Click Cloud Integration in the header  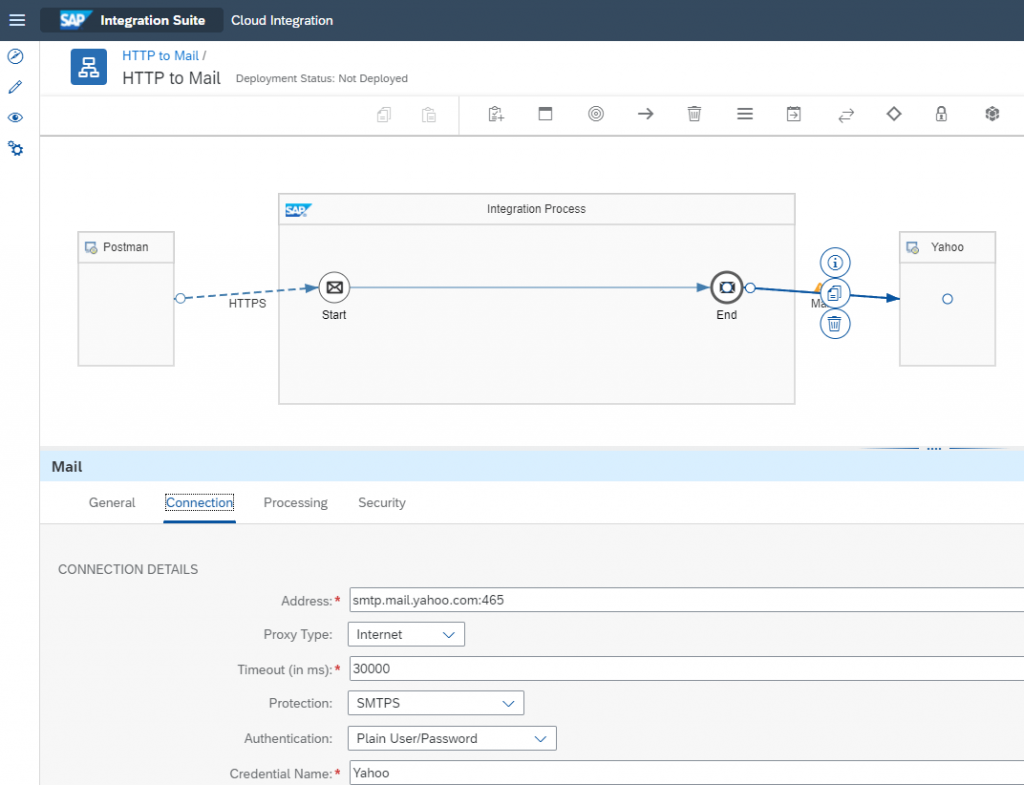coord(281,20)
